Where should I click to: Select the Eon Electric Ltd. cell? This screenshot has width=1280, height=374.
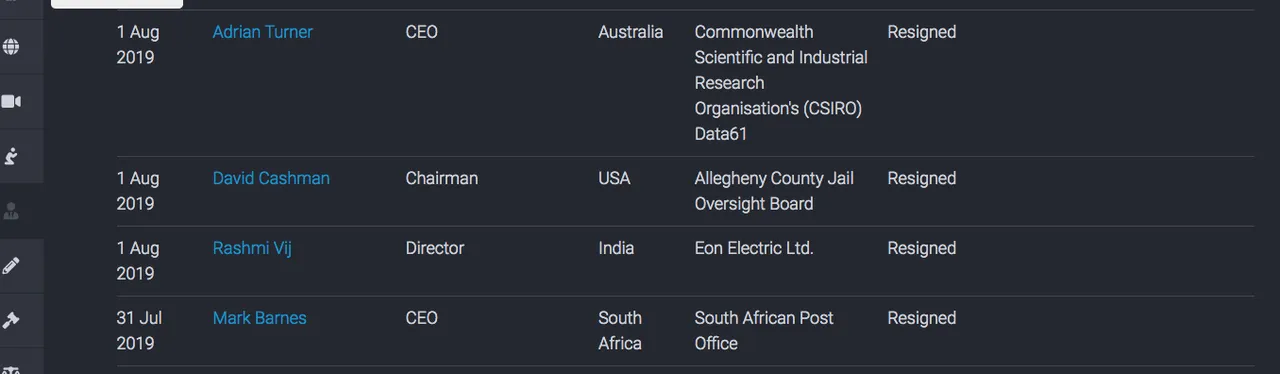754,248
